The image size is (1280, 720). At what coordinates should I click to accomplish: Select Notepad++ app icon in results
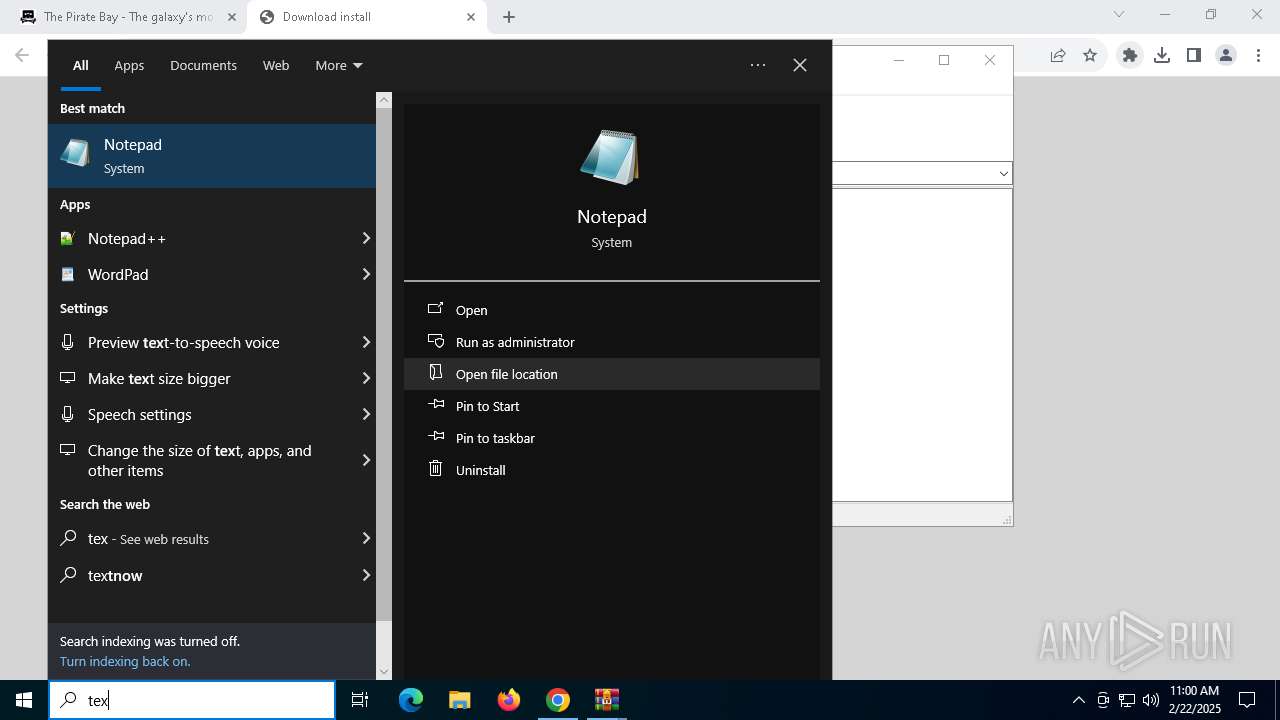tap(67, 238)
